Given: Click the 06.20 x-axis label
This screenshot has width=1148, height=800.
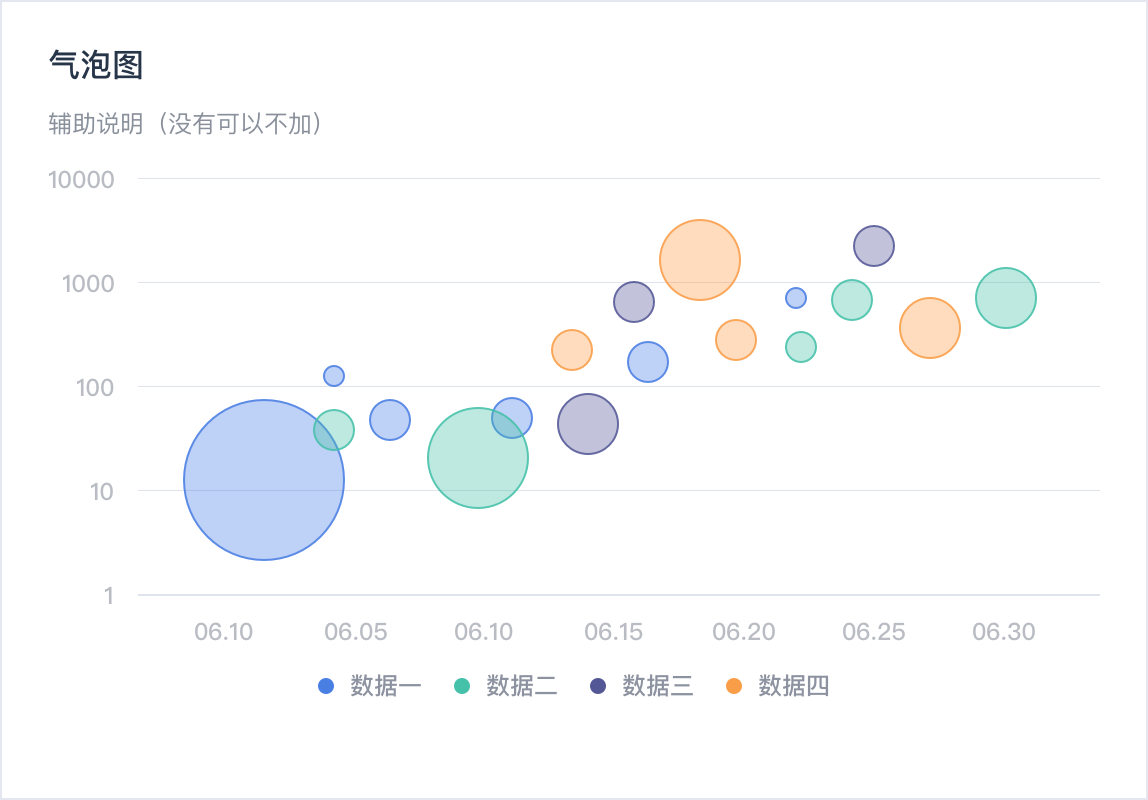Looking at the screenshot, I should (x=744, y=632).
